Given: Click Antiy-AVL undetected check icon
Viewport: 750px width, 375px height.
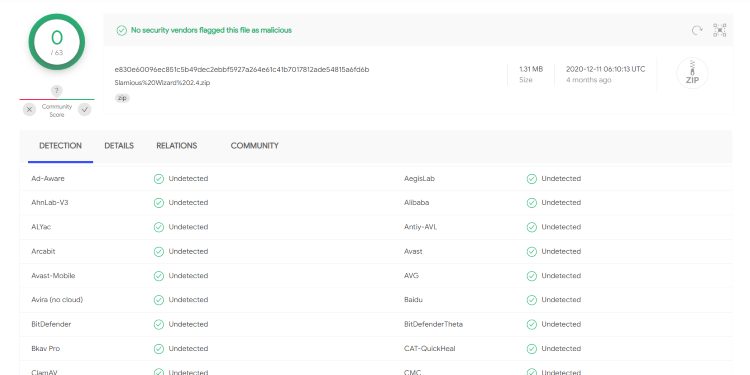Looking at the screenshot, I should (532, 227).
